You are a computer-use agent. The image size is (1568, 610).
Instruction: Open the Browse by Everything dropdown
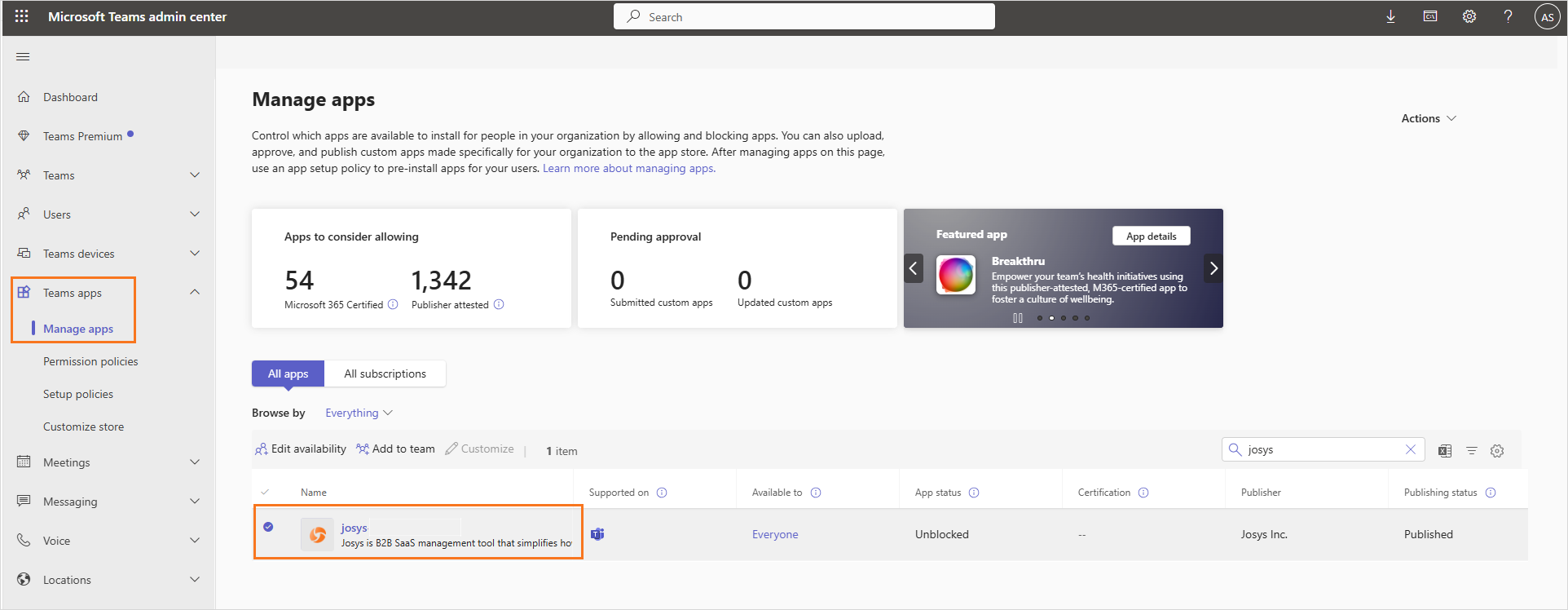(359, 413)
